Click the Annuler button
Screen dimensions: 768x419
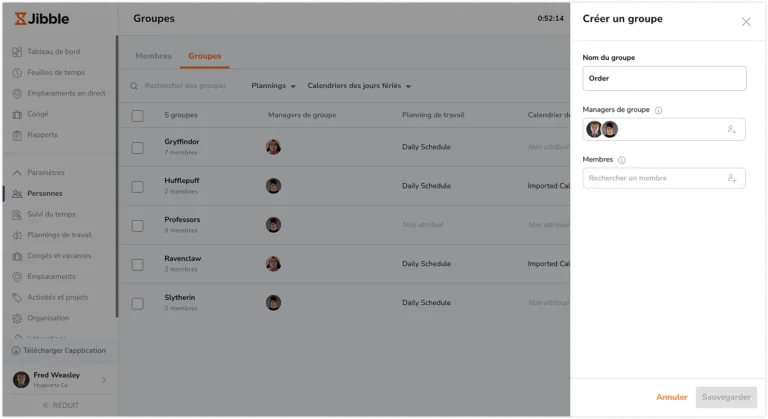pyautogui.click(x=672, y=397)
